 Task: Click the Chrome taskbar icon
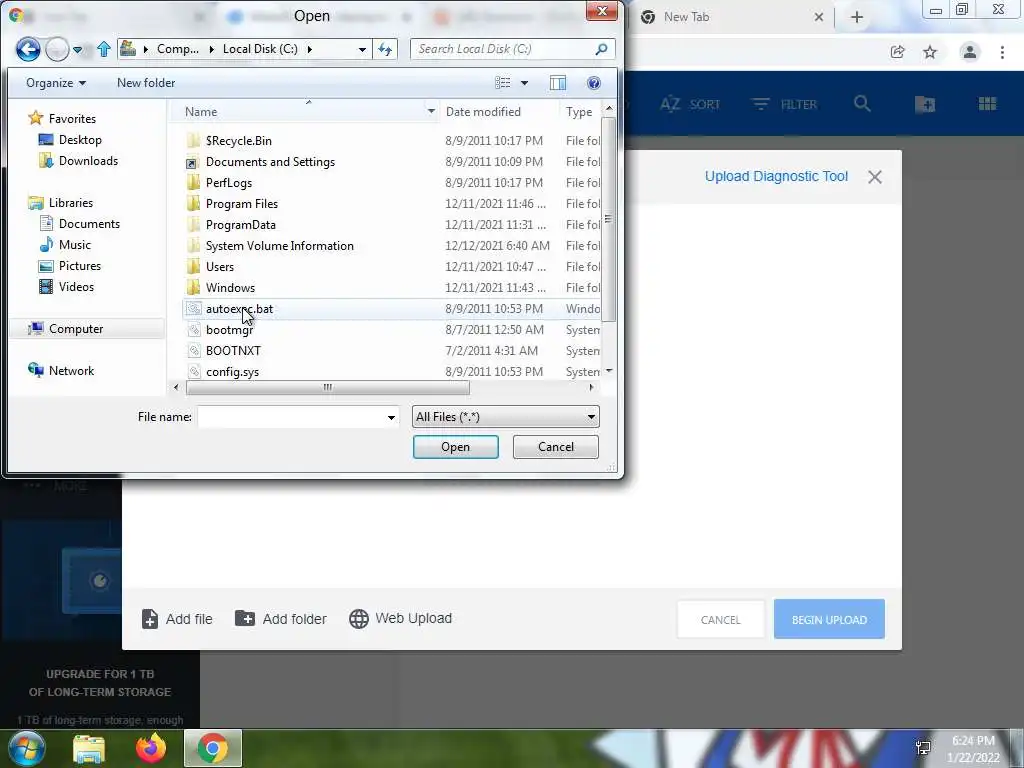point(213,749)
